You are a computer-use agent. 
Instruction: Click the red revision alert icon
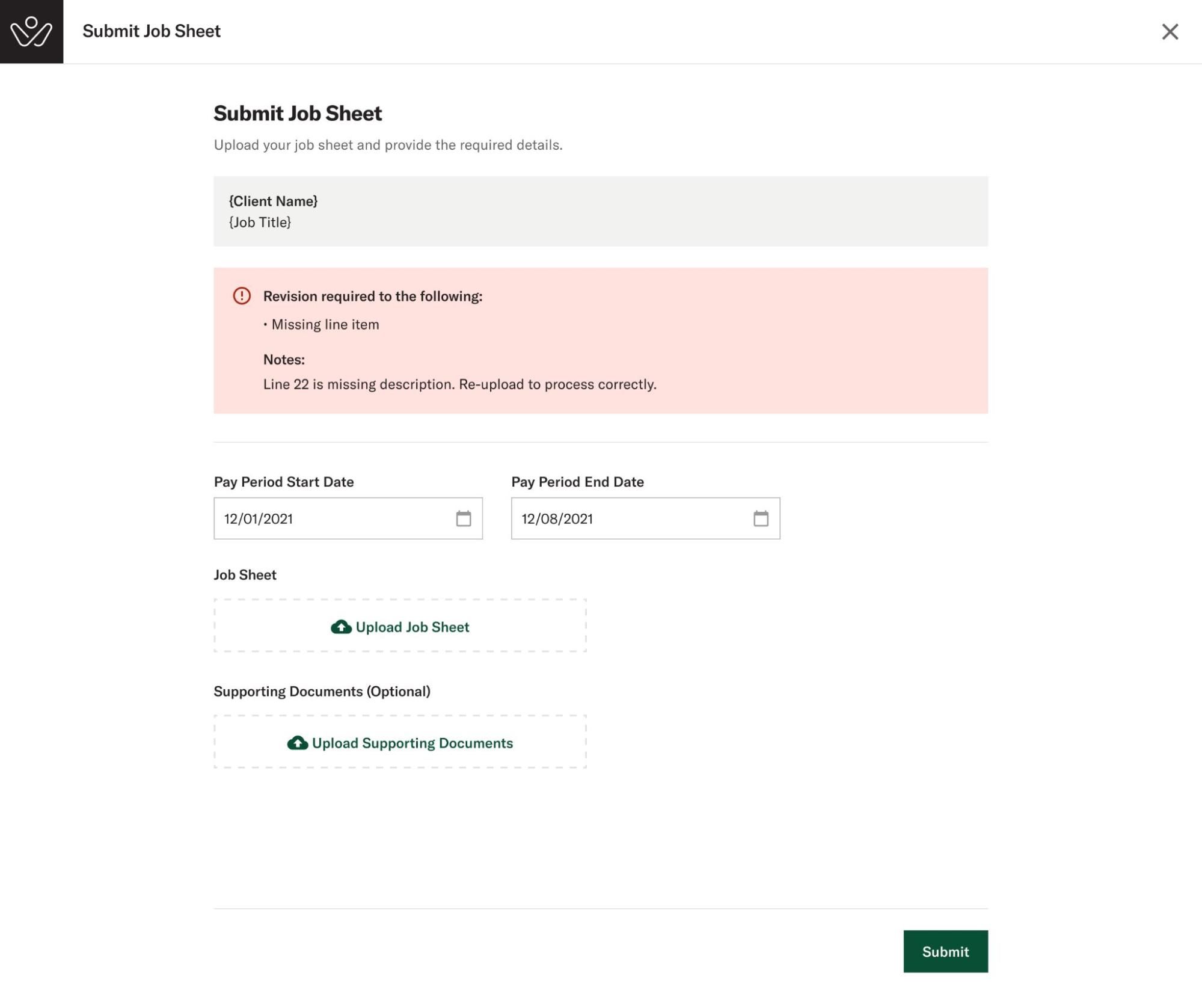click(242, 295)
